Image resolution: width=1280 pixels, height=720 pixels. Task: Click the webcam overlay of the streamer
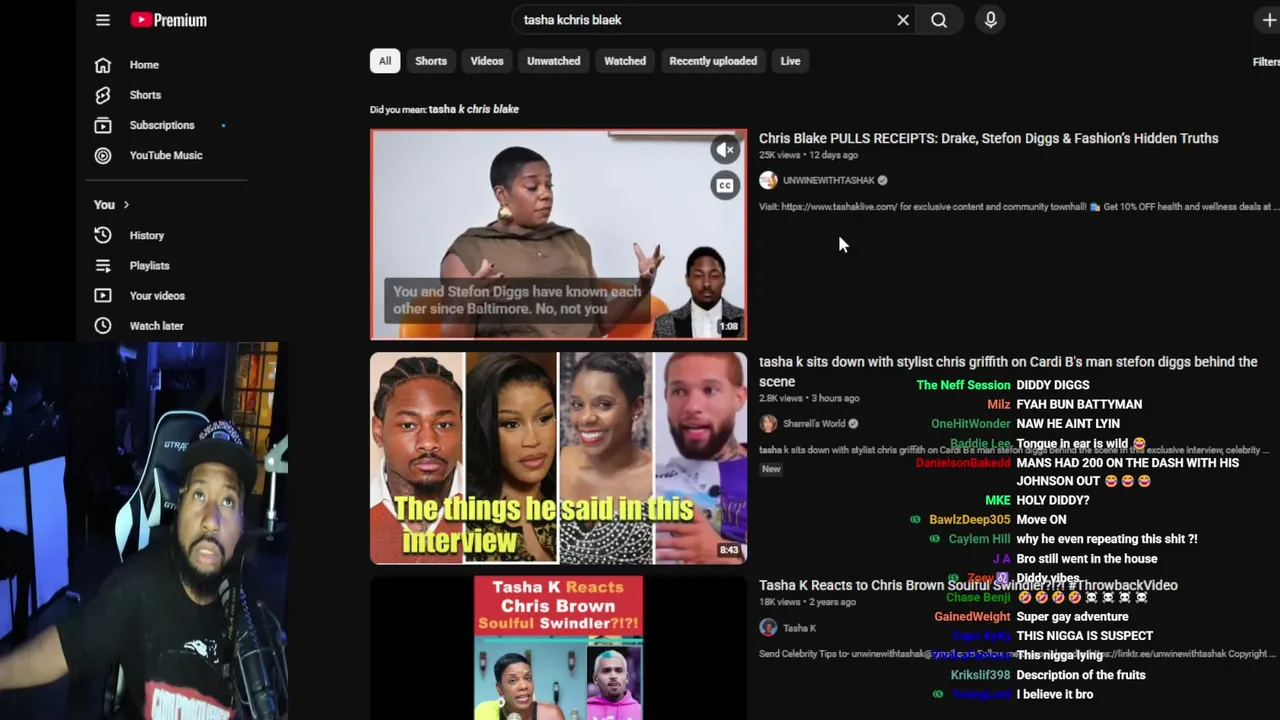[144, 531]
